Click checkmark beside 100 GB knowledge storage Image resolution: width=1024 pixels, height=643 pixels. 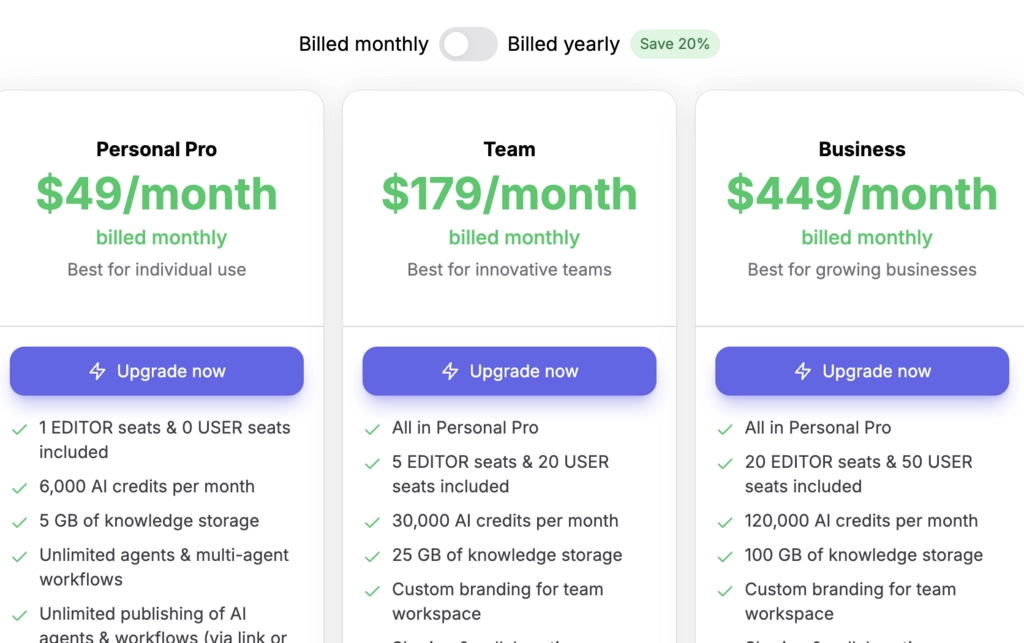(725, 556)
